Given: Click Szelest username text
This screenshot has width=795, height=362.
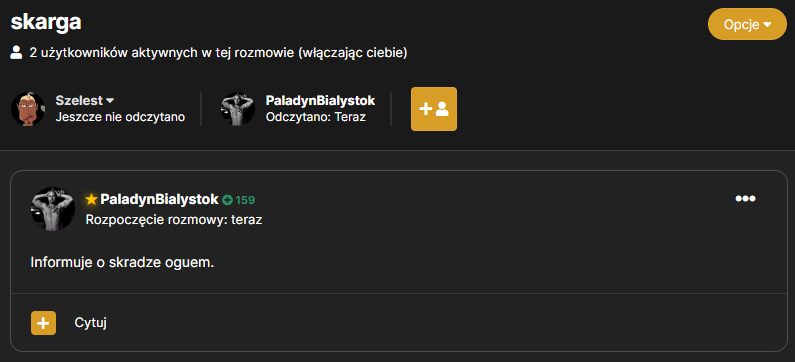Looking at the screenshot, I should 79,100.
